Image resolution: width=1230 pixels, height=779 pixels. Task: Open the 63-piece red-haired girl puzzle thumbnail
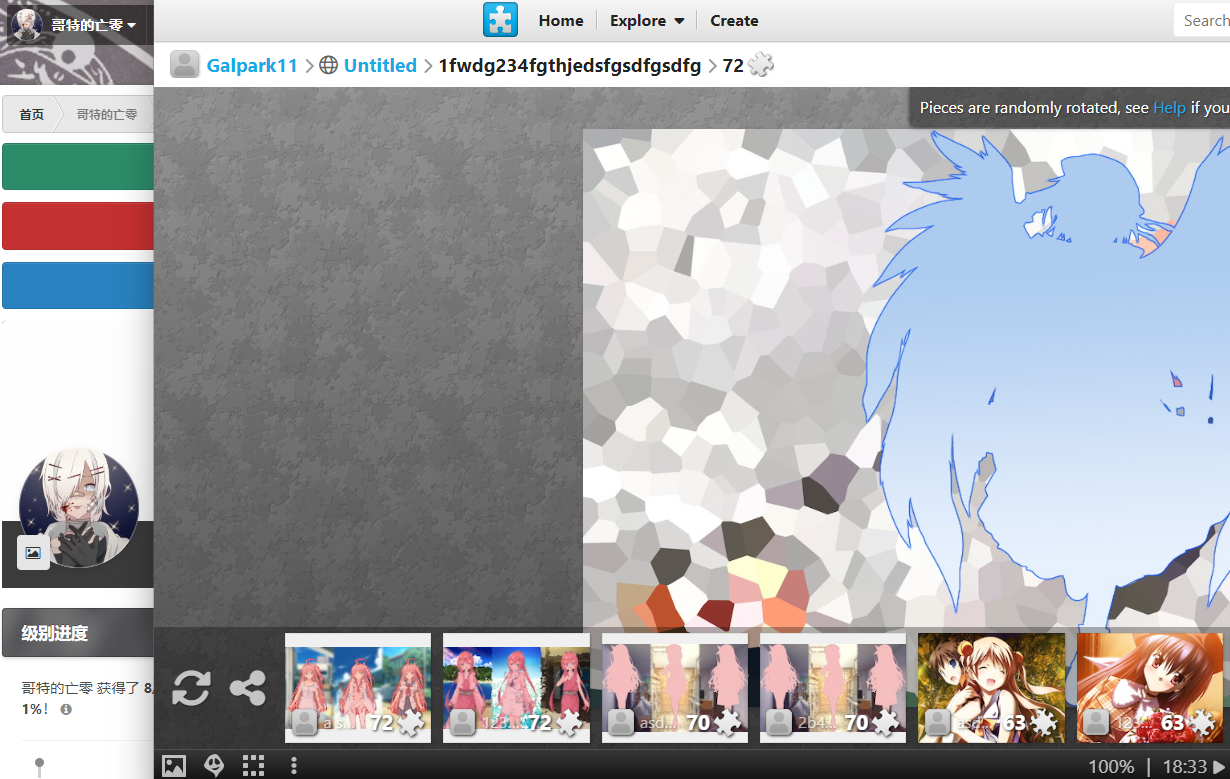point(1150,688)
